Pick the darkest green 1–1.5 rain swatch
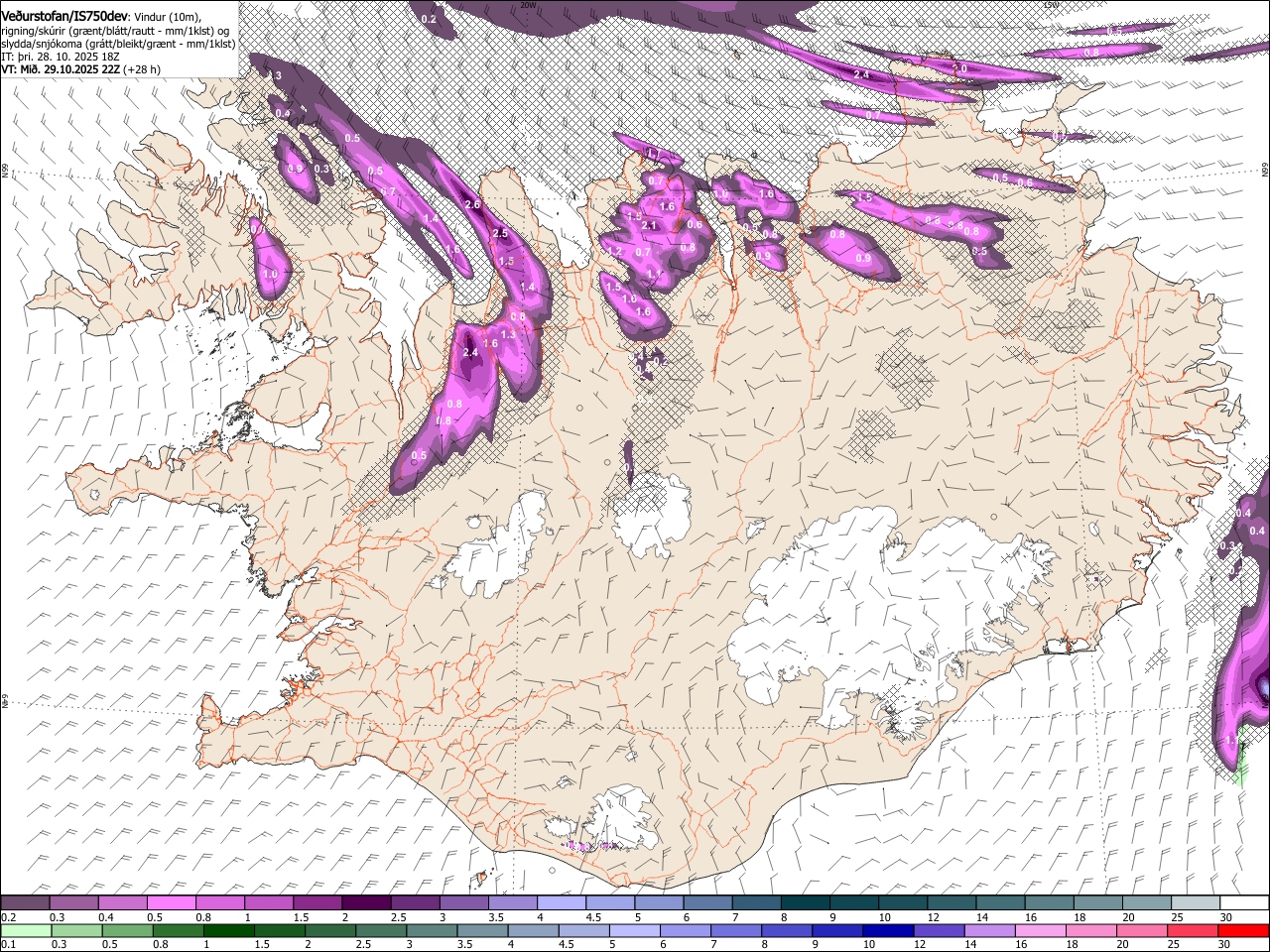This screenshot has height=952, width=1270. coord(229,930)
